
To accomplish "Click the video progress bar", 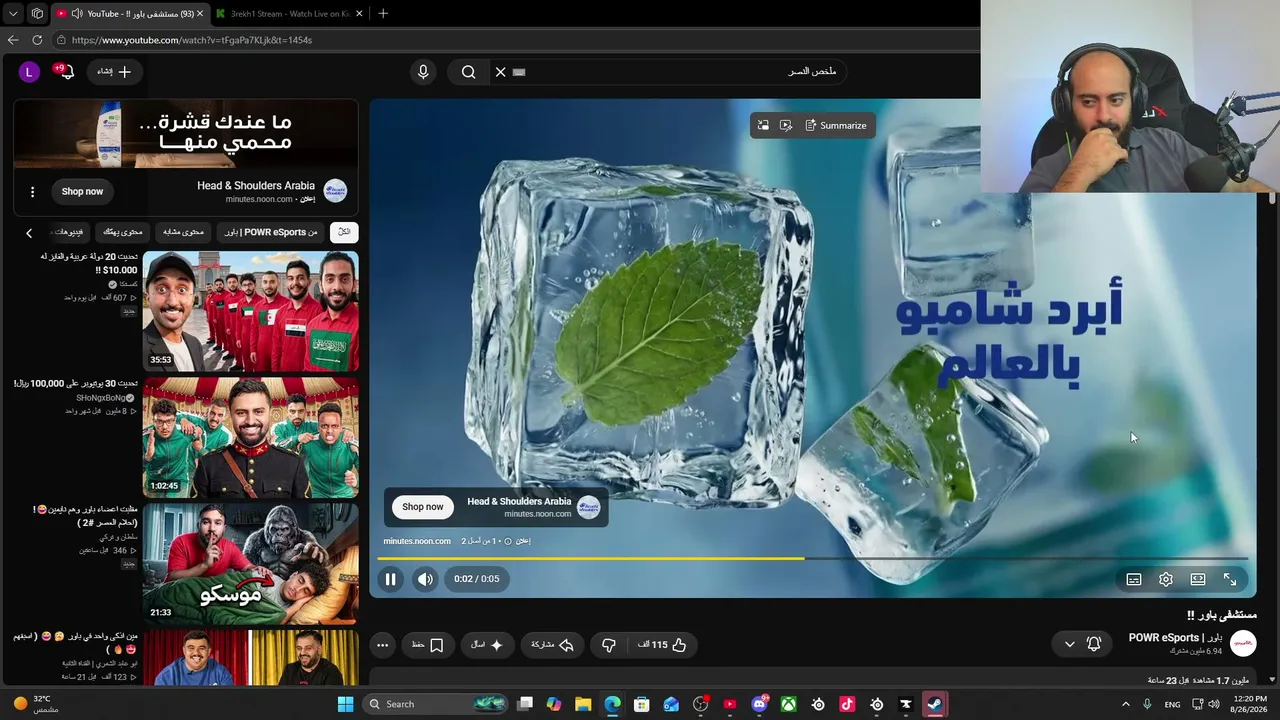I will [x=813, y=558].
